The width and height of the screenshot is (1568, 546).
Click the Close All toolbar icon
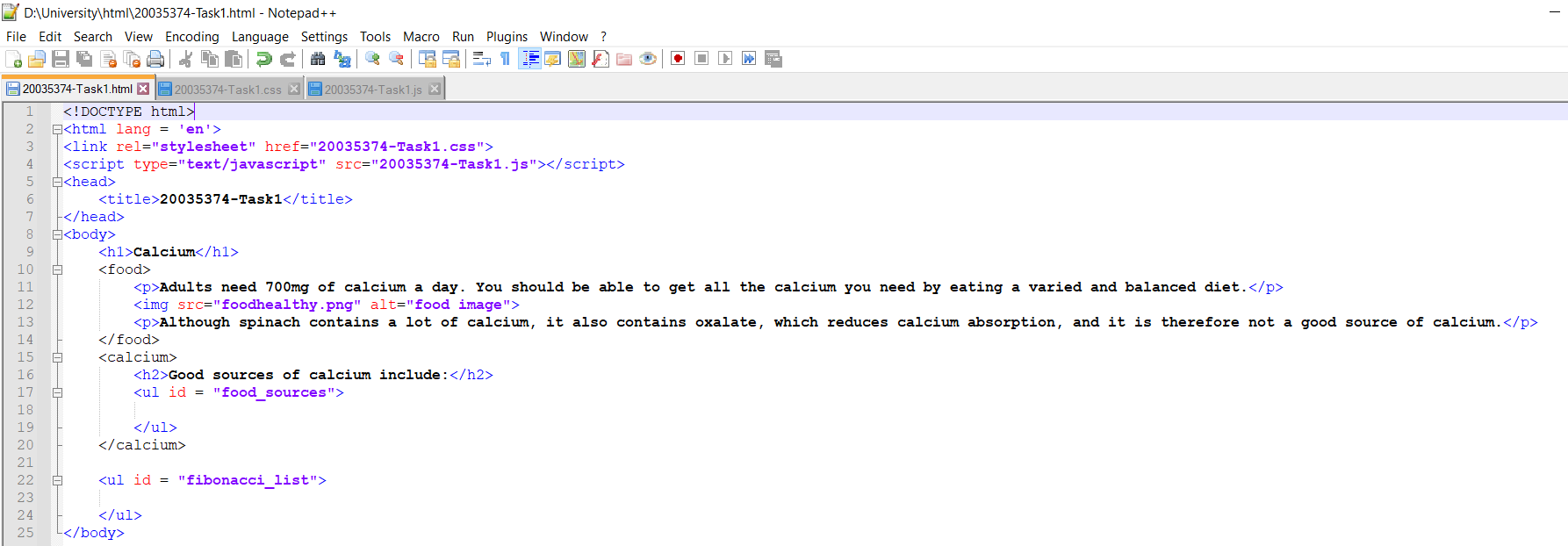[132, 59]
